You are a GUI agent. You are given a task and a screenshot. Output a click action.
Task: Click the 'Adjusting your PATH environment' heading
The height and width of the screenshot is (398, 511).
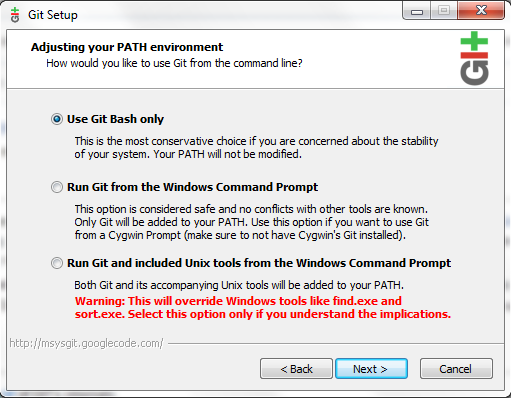click(127, 47)
